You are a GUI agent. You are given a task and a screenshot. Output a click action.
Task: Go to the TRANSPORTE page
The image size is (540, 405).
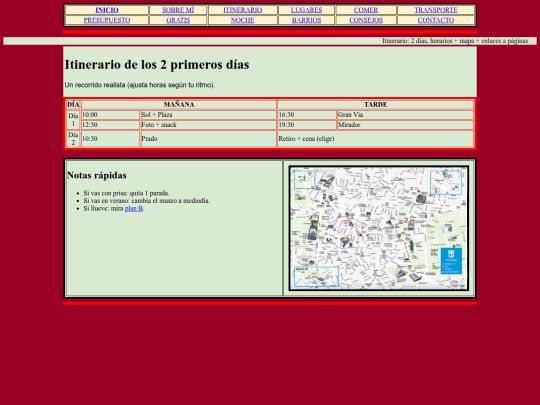click(x=436, y=10)
